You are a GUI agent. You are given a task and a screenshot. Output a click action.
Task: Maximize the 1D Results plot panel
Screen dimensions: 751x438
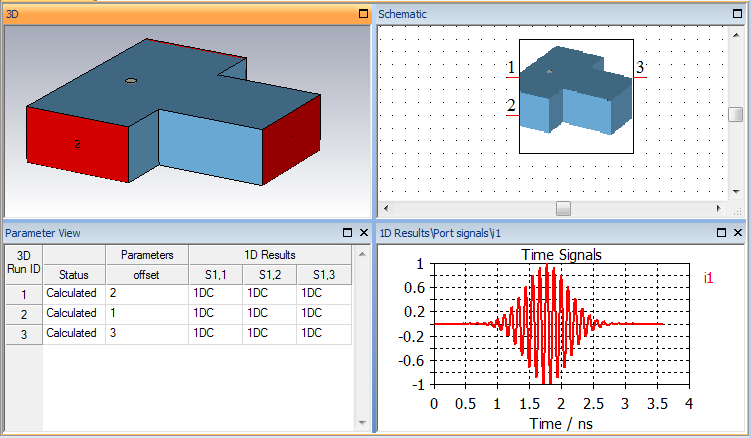pos(721,233)
